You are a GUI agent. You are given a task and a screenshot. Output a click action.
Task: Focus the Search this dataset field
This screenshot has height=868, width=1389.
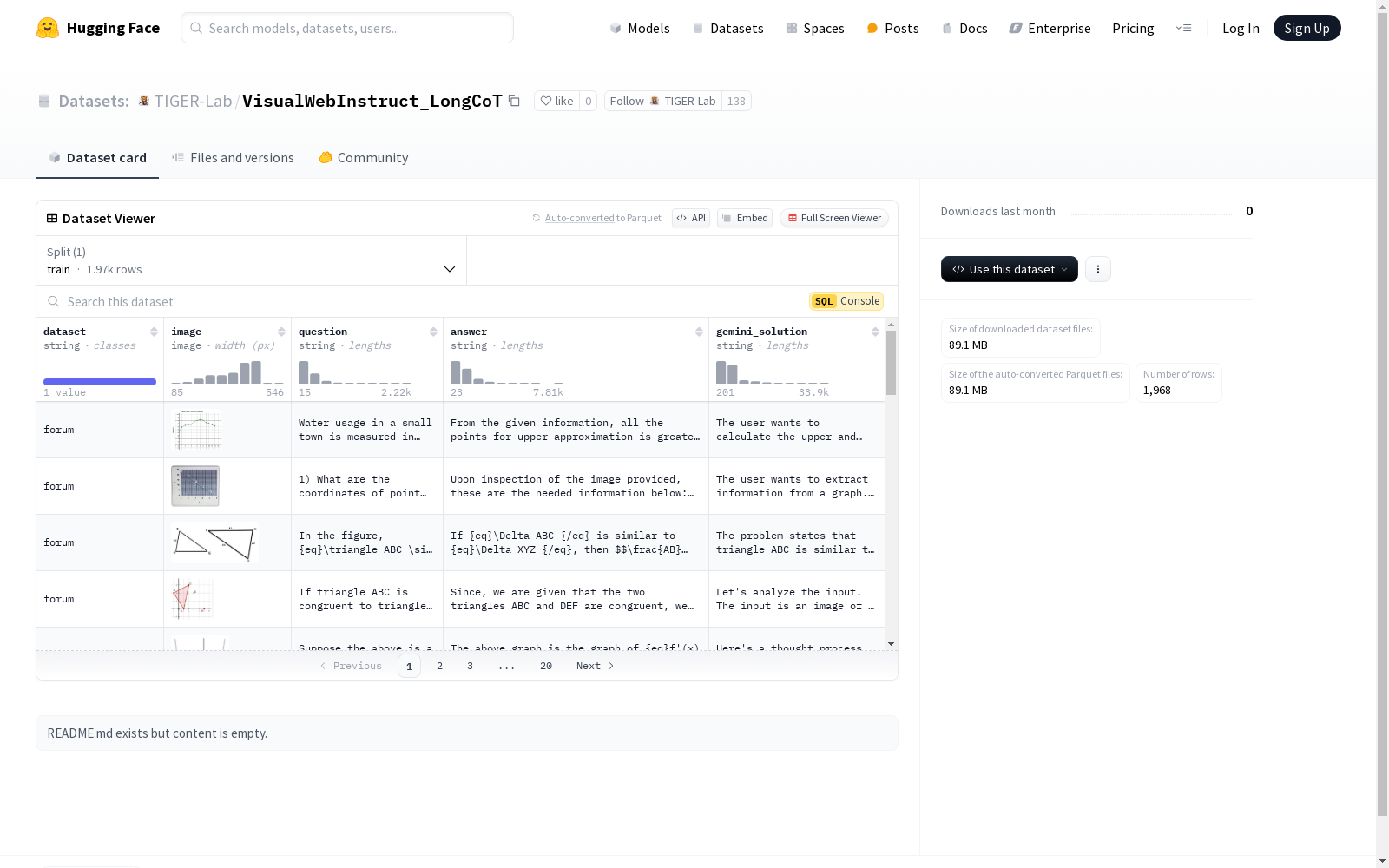click(423, 301)
